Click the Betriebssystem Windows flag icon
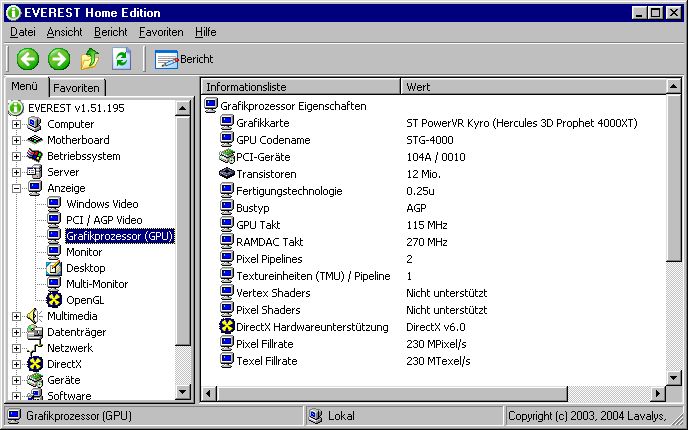688x430 pixels. [x=35, y=156]
